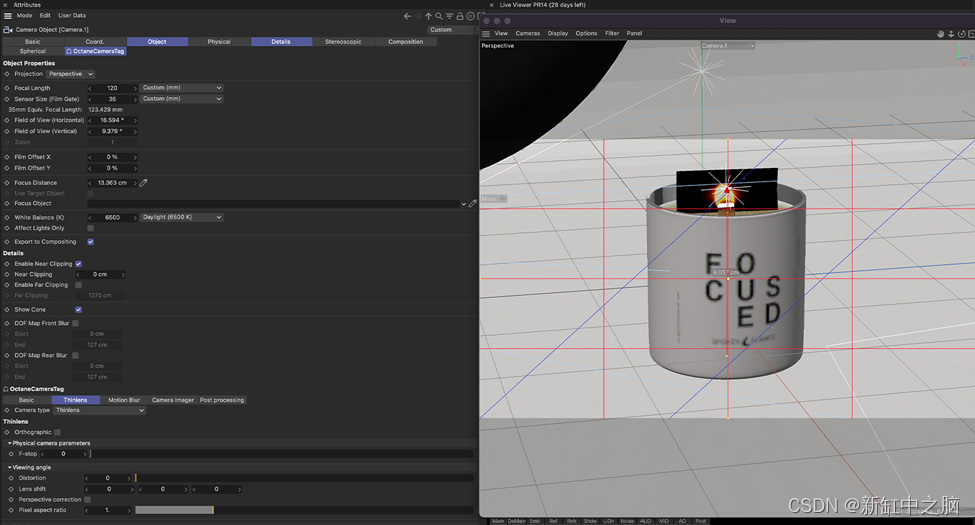975x525 pixels.
Task: Click the filter icon in Attributes toolbar
Action: pyautogui.click(x=450, y=16)
